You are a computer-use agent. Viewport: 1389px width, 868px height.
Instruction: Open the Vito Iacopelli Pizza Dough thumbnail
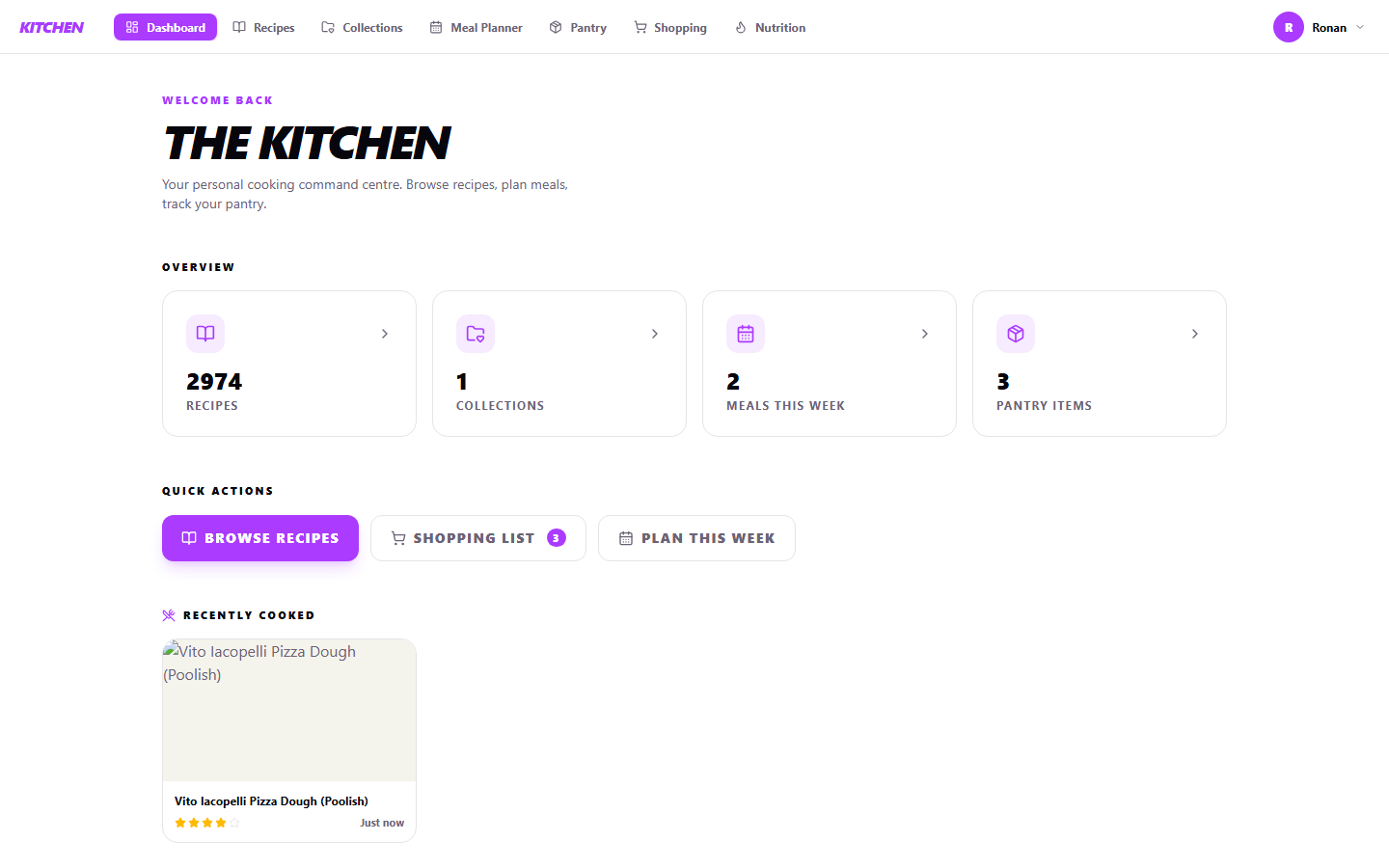[x=289, y=710]
